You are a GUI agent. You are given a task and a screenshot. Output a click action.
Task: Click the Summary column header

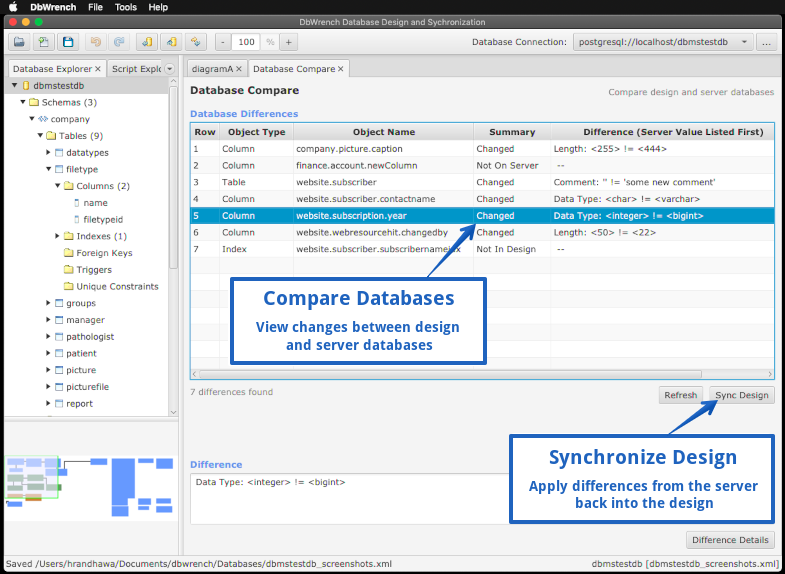click(512, 132)
